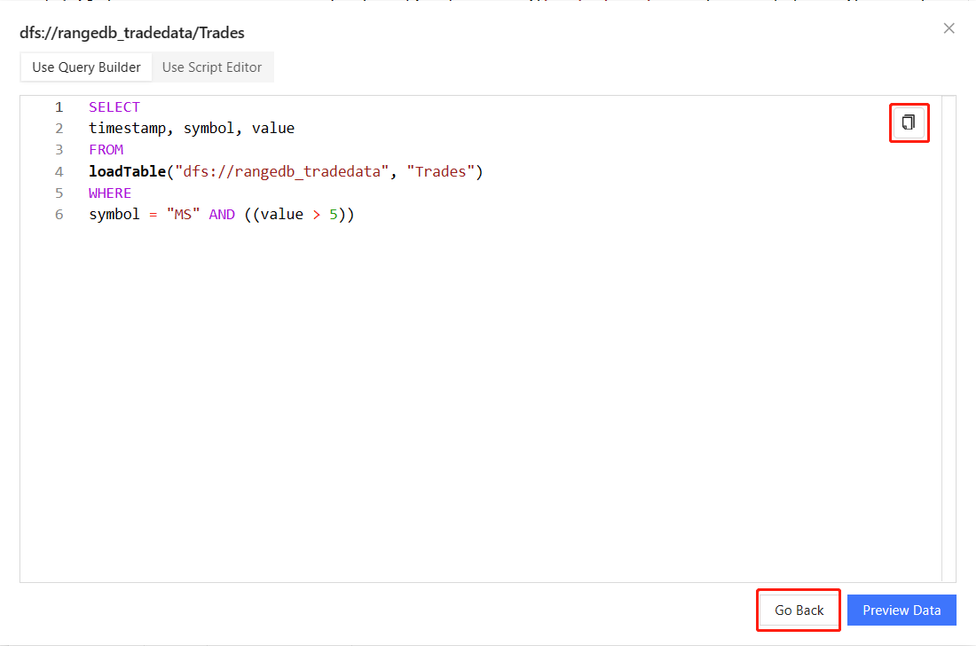The image size is (976, 646).
Task: Click the loadTable function name
Action: coord(128,171)
